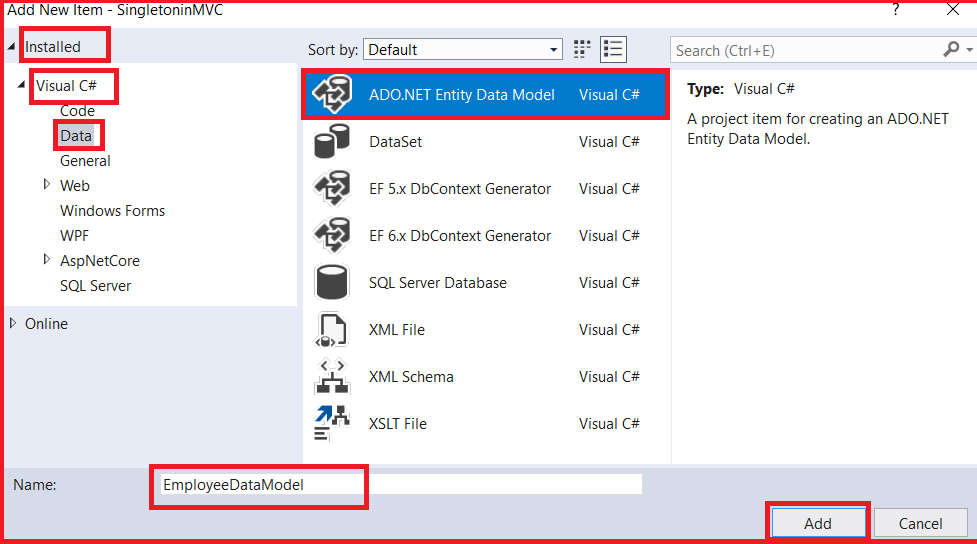
Task: Click the DataSet template icon
Action: tap(331, 141)
